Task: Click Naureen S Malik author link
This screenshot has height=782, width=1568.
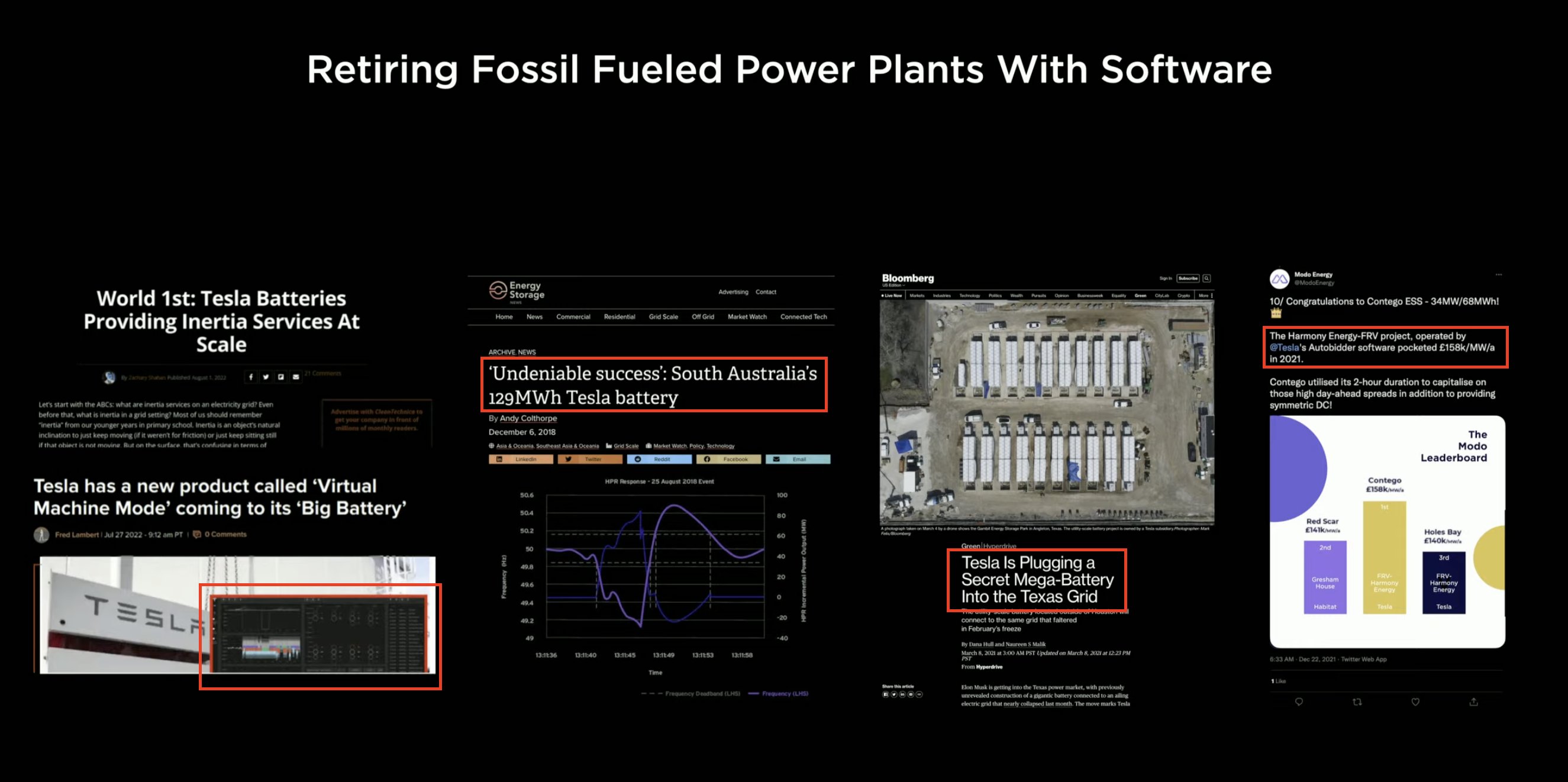Action: click(x=1025, y=644)
